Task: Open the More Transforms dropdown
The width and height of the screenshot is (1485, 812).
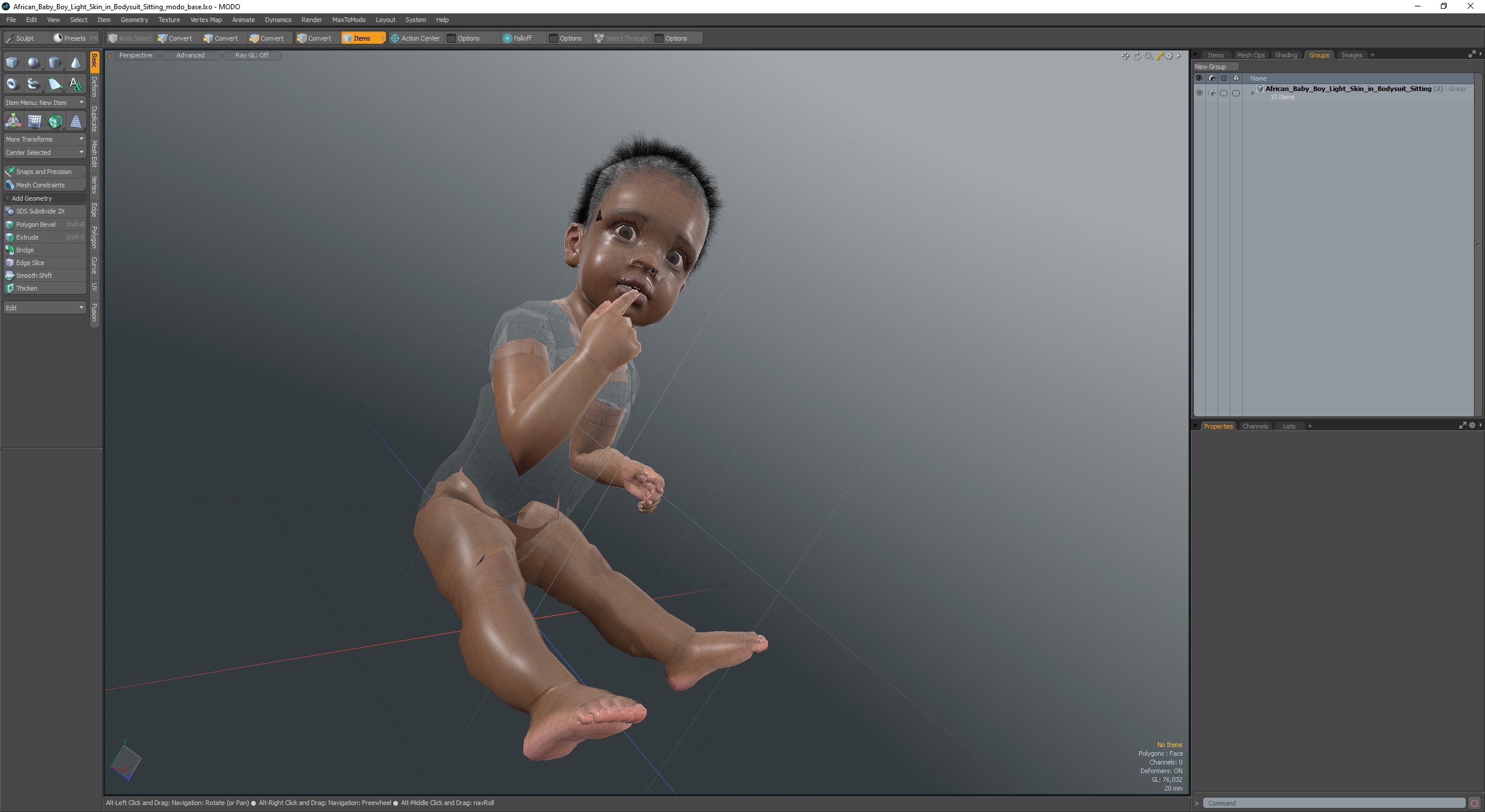Action: (x=45, y=139)
